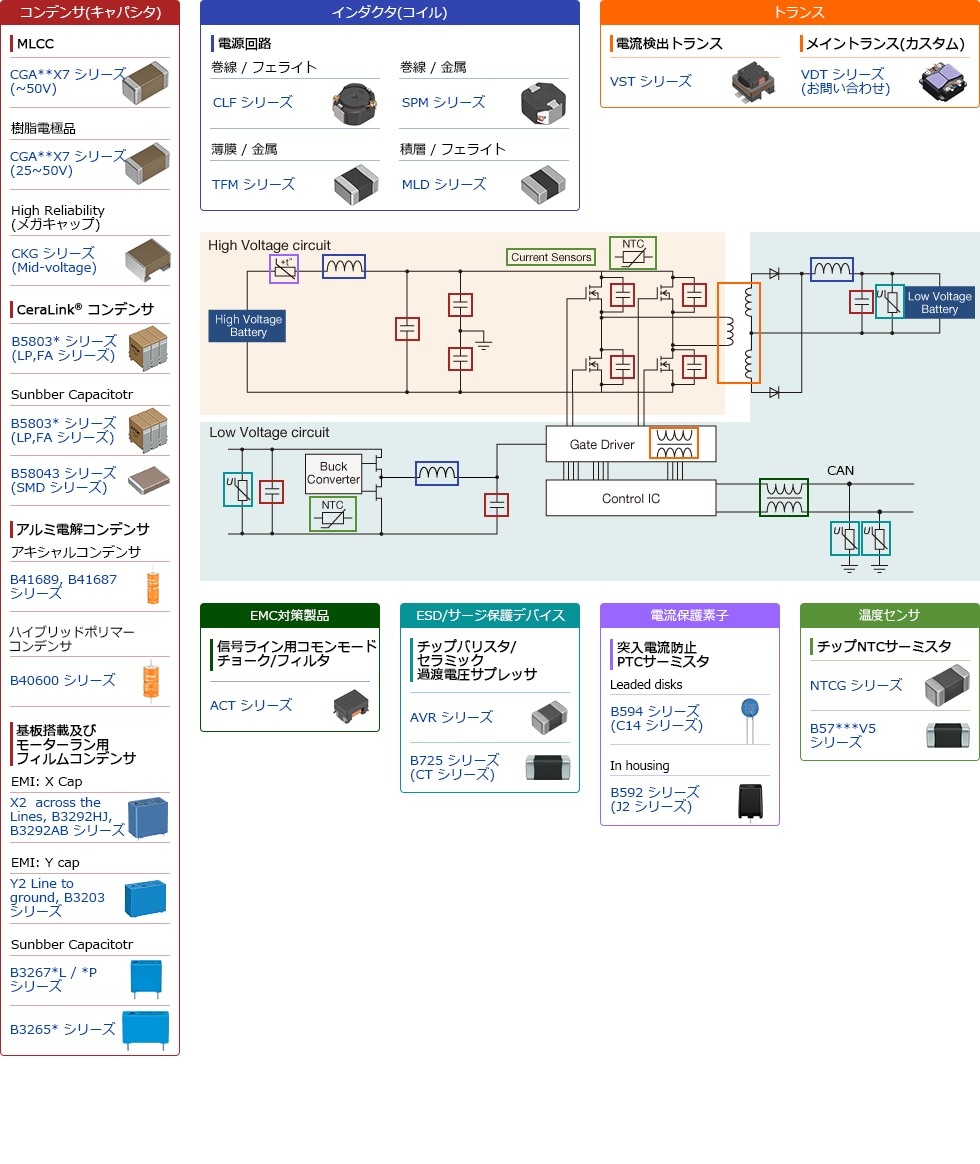Screen dimensions: 980x1164
Task: Click the Gate Driver block in diagram
Action: coord(601,444)
